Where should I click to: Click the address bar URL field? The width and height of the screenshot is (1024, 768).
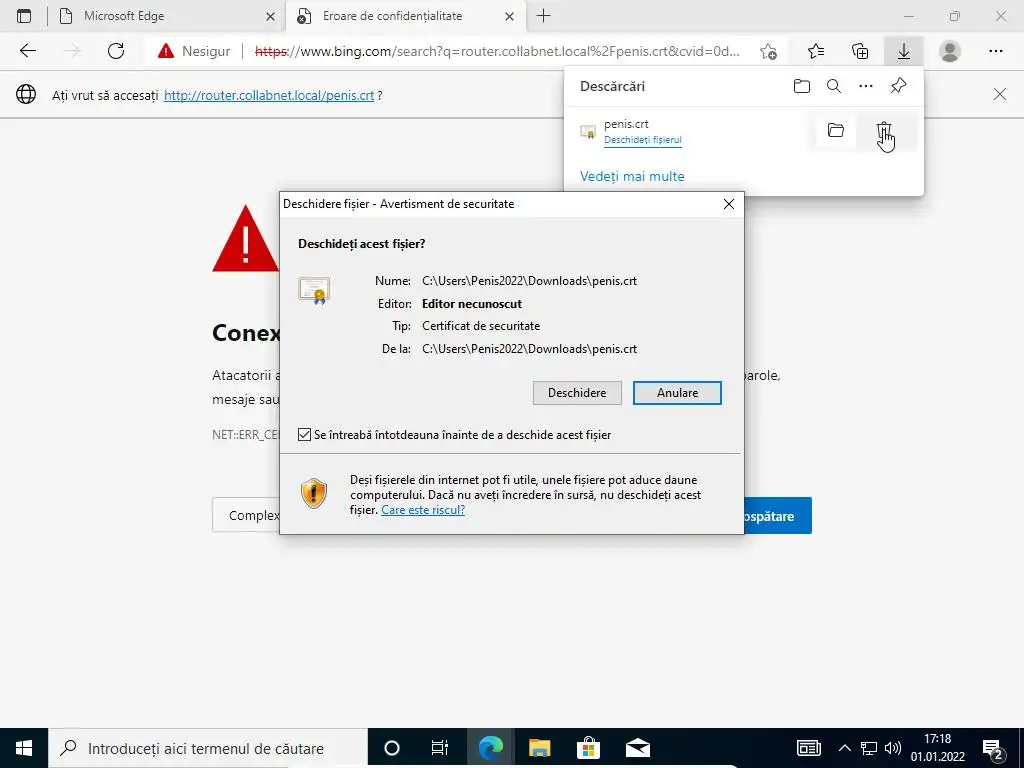tap(496, 51)
